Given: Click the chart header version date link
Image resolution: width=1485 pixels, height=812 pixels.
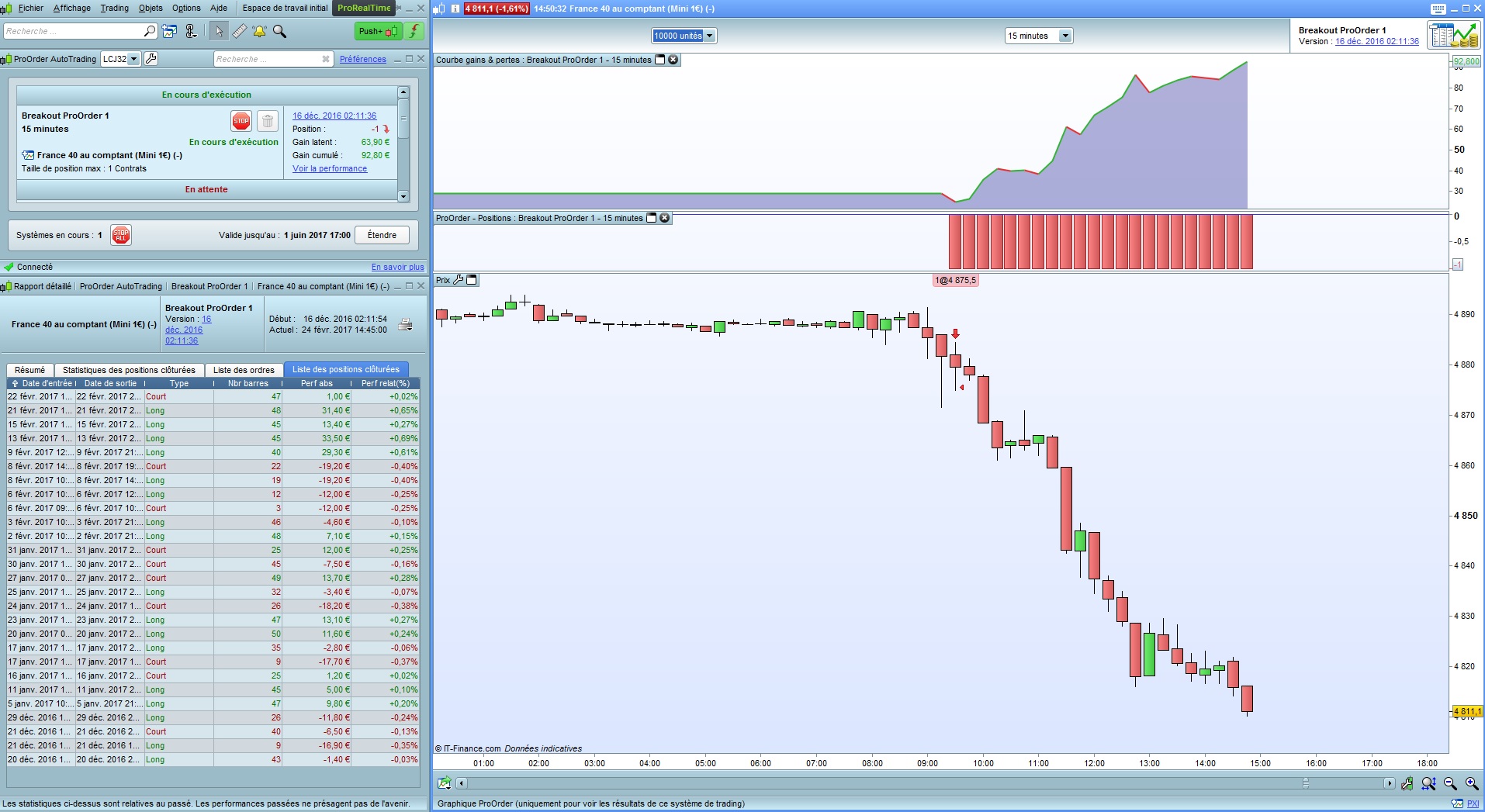Looking at the screenshot, I should 1377,41.
